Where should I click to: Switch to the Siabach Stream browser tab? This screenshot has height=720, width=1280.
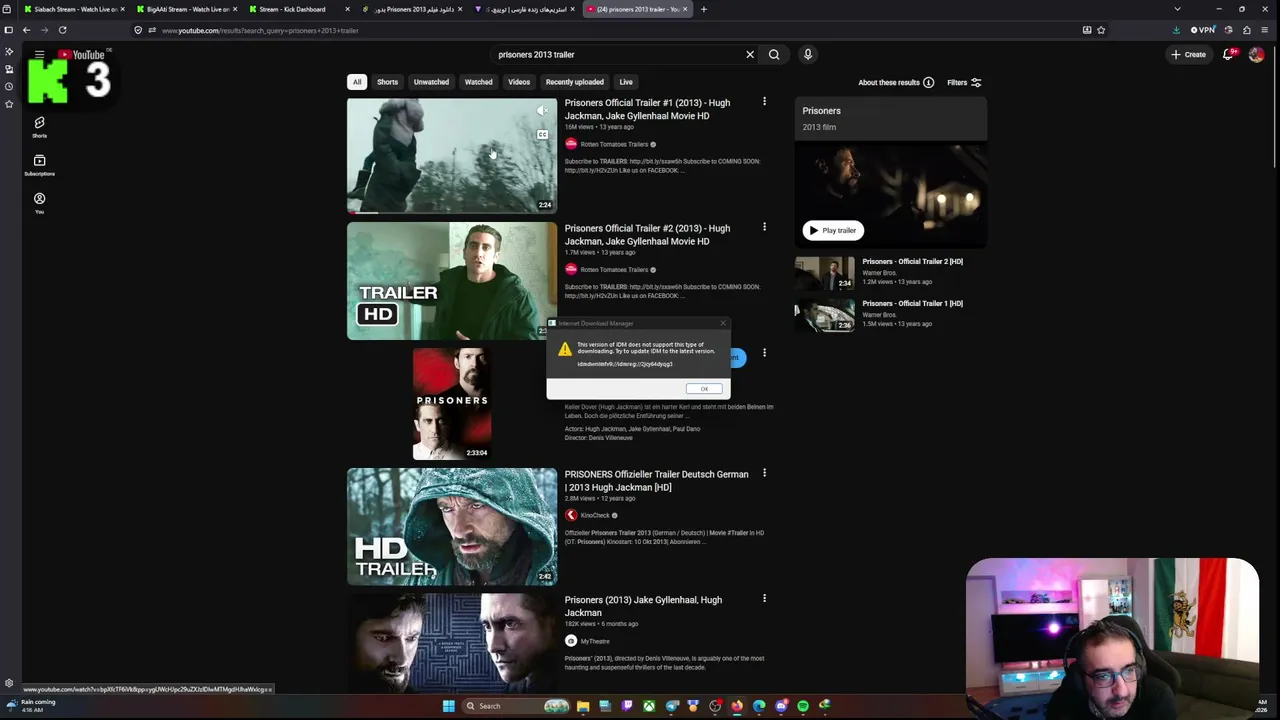tap(72, 9)
